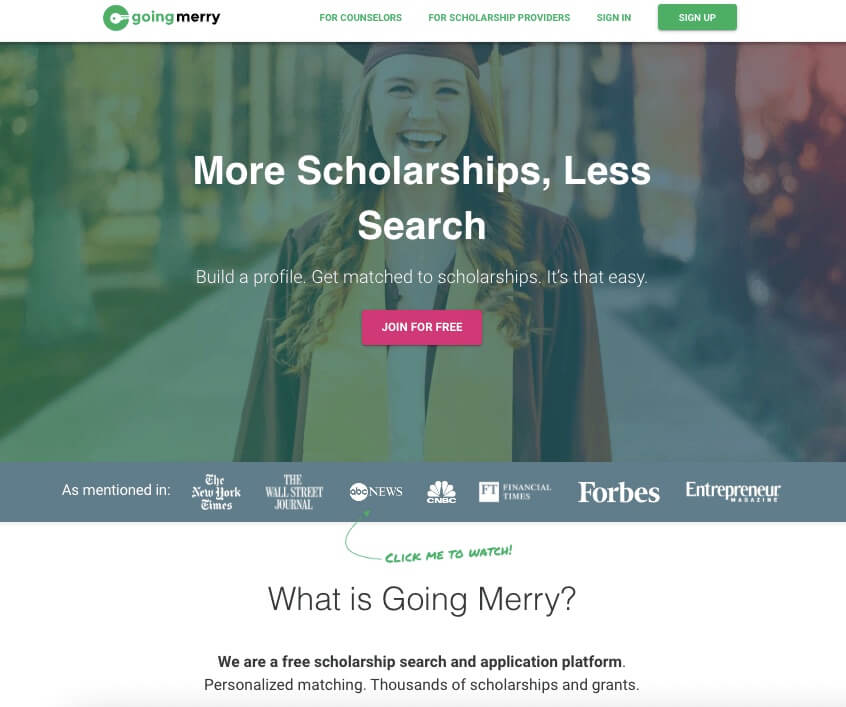Click the hero headline More Scholarships, Less Search

[422, 198]
